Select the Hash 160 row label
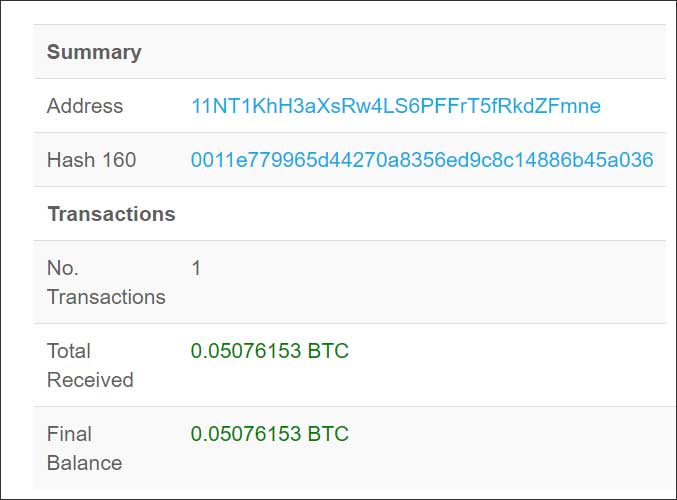Viewport: 677px width, 500px height. coord(92,160)
